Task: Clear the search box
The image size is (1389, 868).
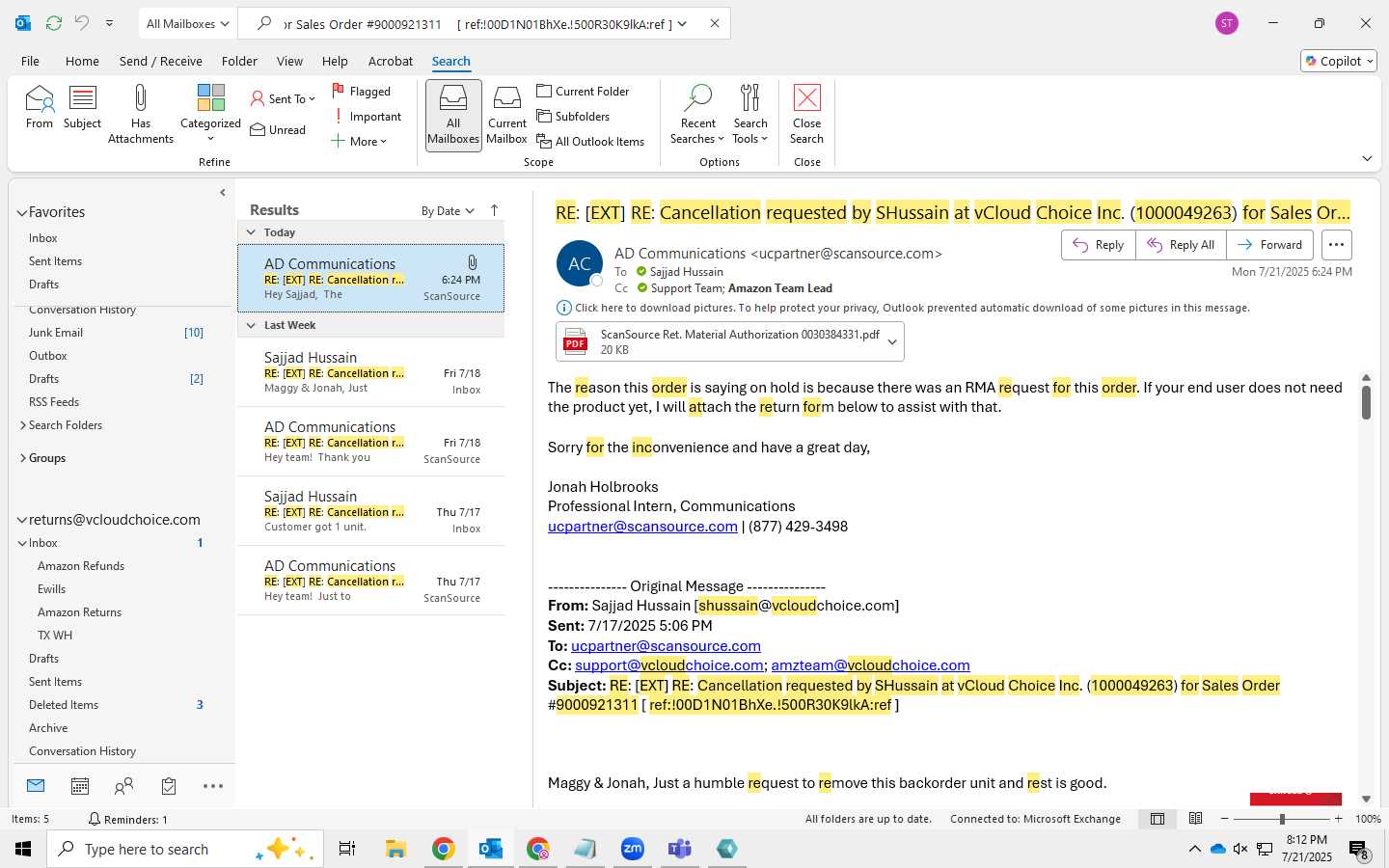Action: coord(715,23)
